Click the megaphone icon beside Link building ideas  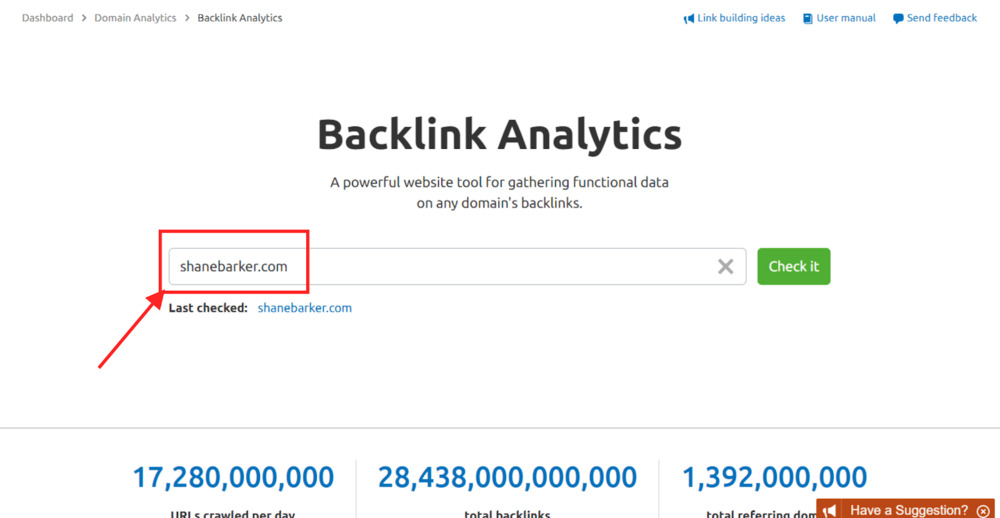(x=688, y=18)
